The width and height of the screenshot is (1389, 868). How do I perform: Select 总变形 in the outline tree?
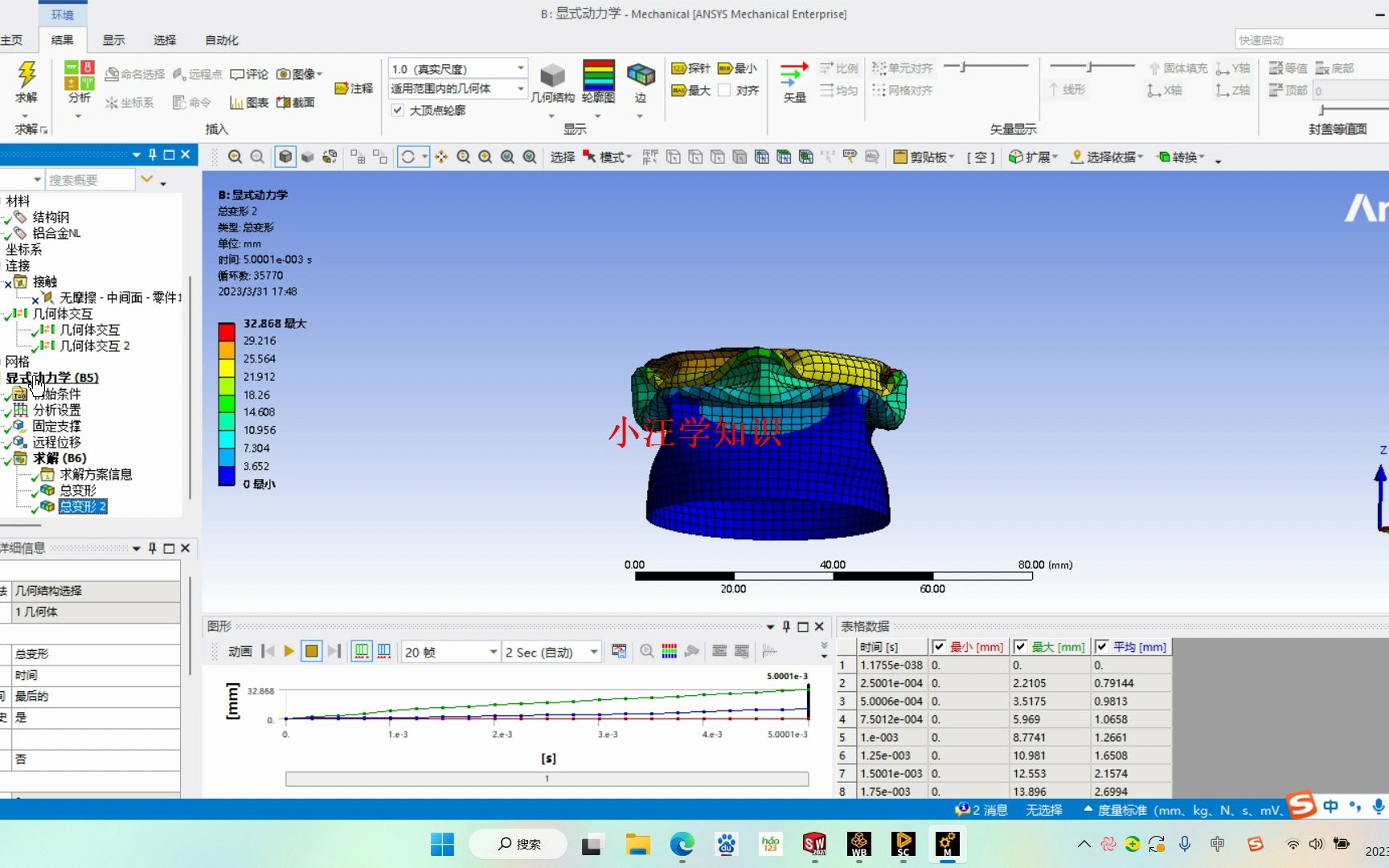click(78, 490)
